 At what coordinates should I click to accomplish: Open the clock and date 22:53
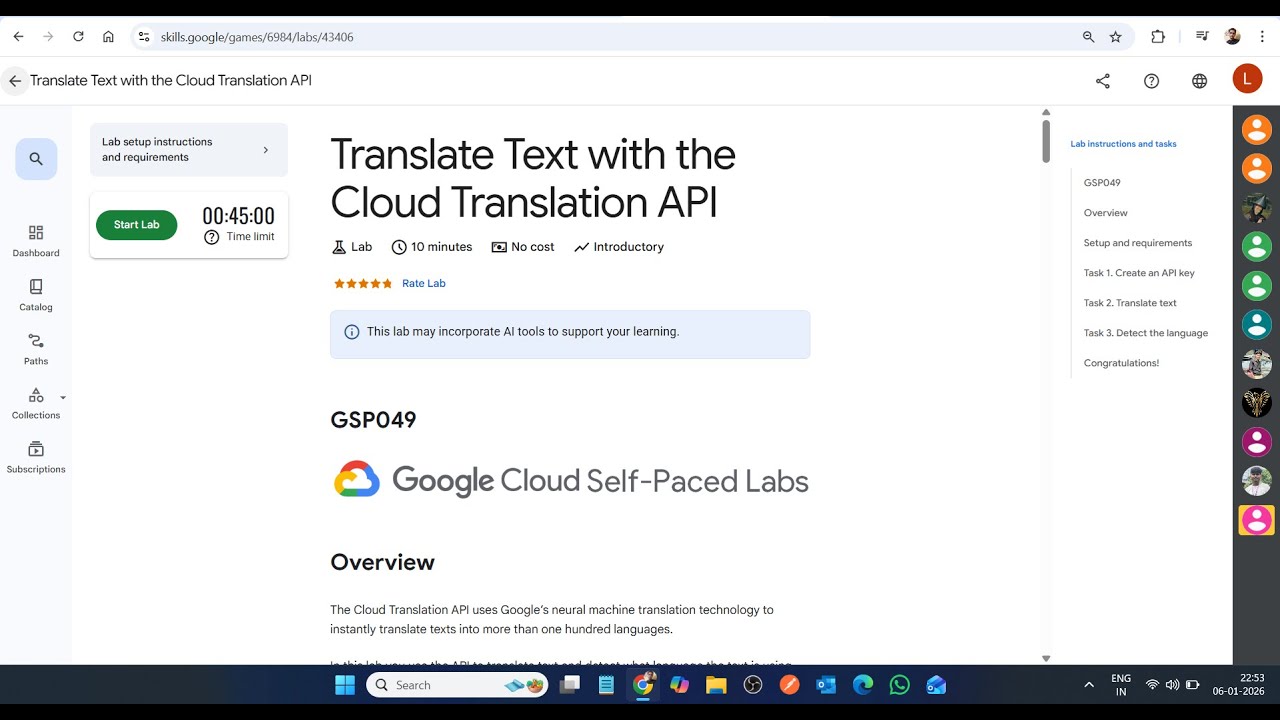(x=1238, y=685)
